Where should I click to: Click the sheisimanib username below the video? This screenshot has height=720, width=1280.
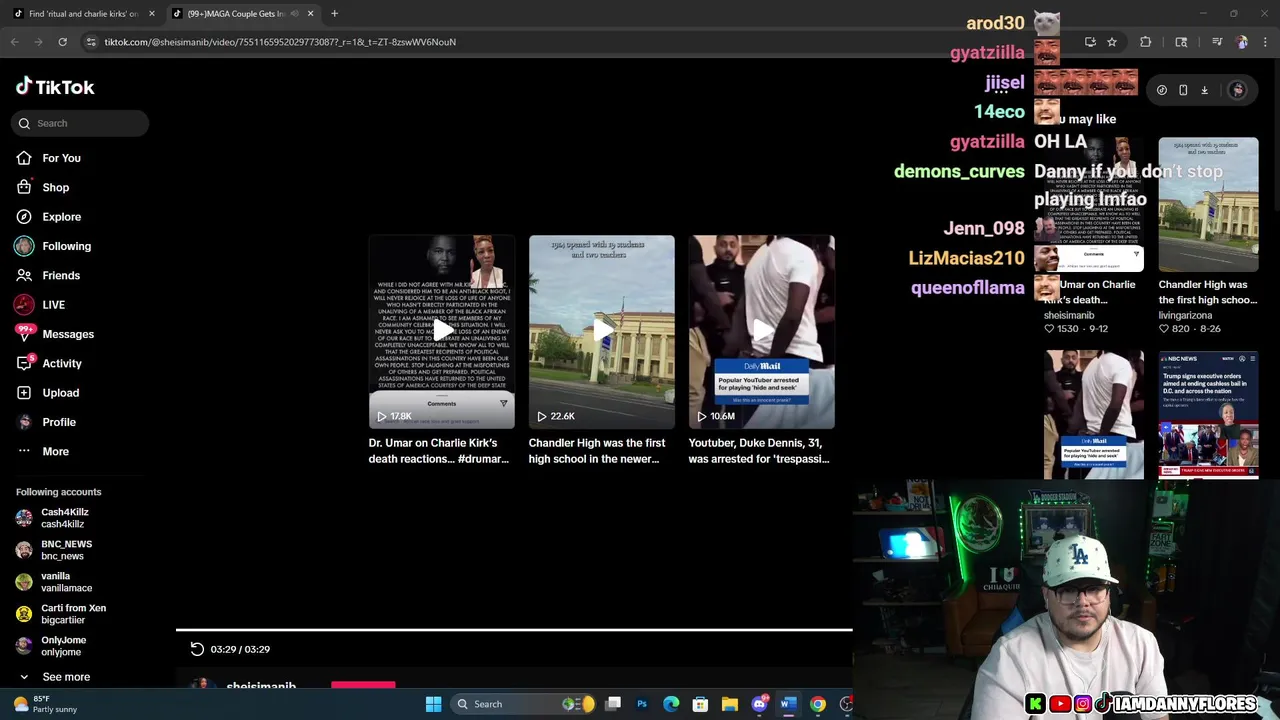tap(261, 686)
